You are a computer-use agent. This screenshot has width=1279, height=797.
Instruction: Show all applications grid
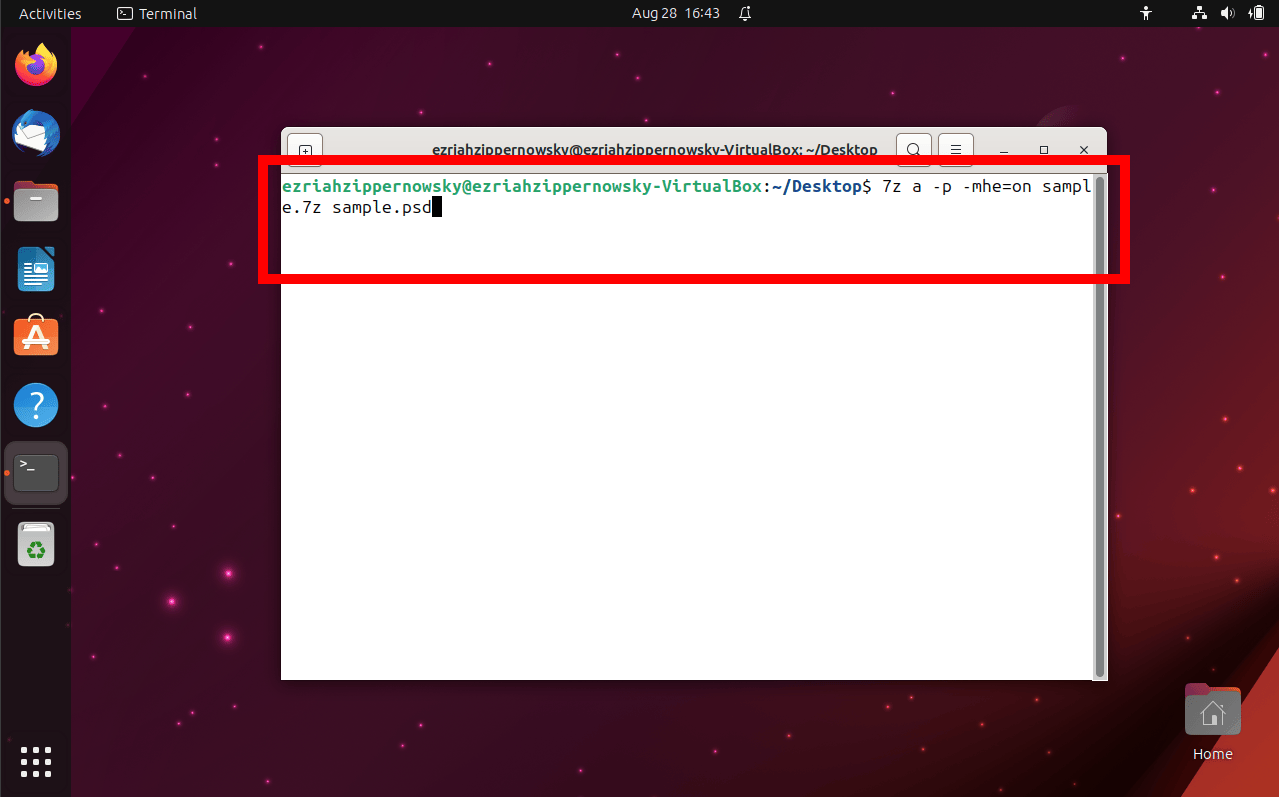[36, 762]
